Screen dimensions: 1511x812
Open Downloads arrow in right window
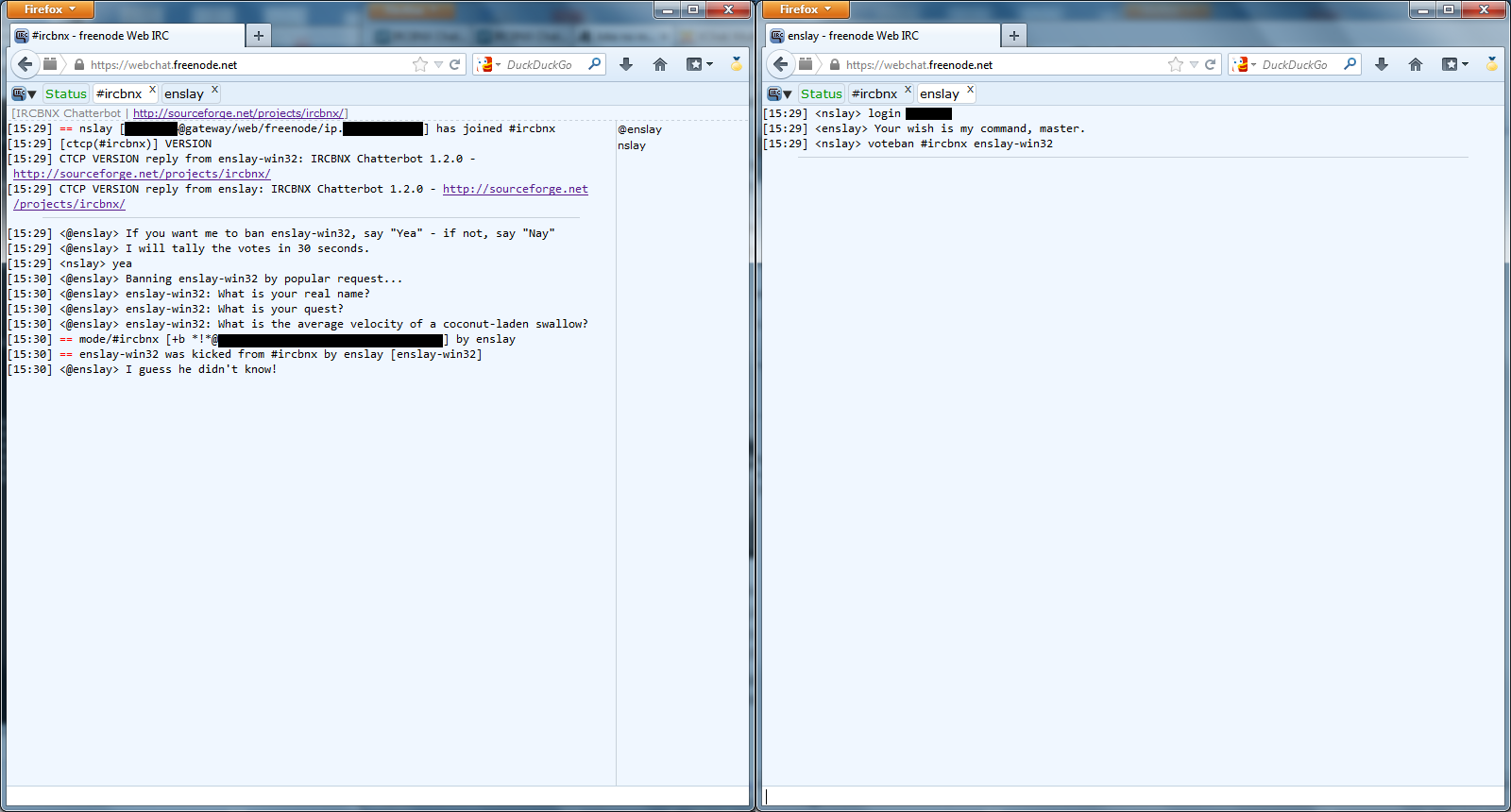pos(1382,64)
